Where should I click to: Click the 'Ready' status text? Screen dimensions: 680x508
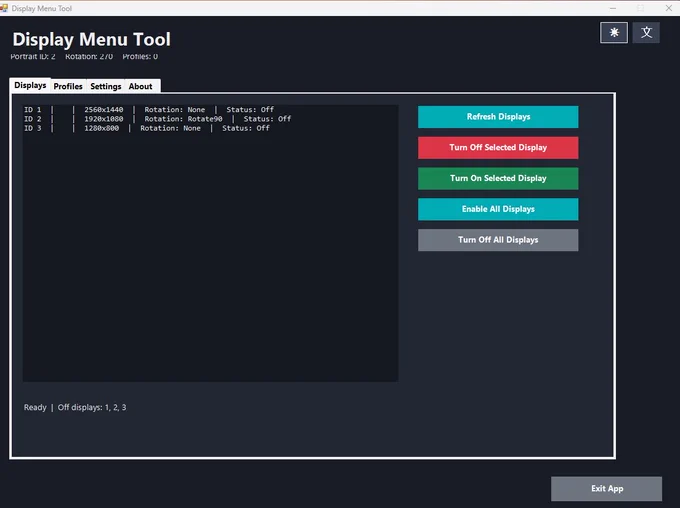(x=35, y=407)
